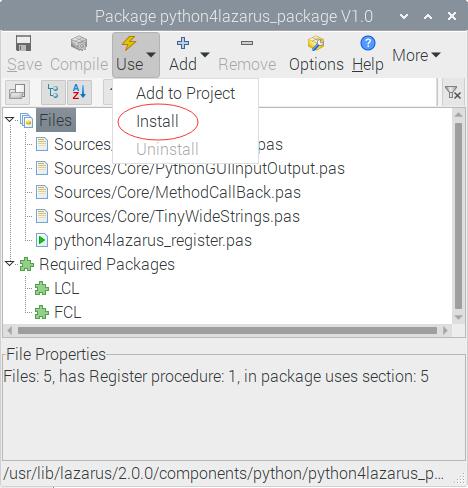The image size is (468, 488).
Task: Open Help with question mark icon
Action: (368, 54)
